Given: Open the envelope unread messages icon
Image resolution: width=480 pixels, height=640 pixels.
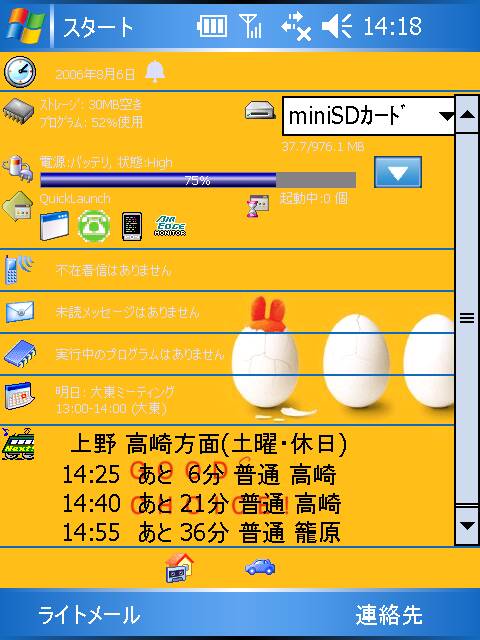Looking at the screenshot, I should (x=20, y=311).
